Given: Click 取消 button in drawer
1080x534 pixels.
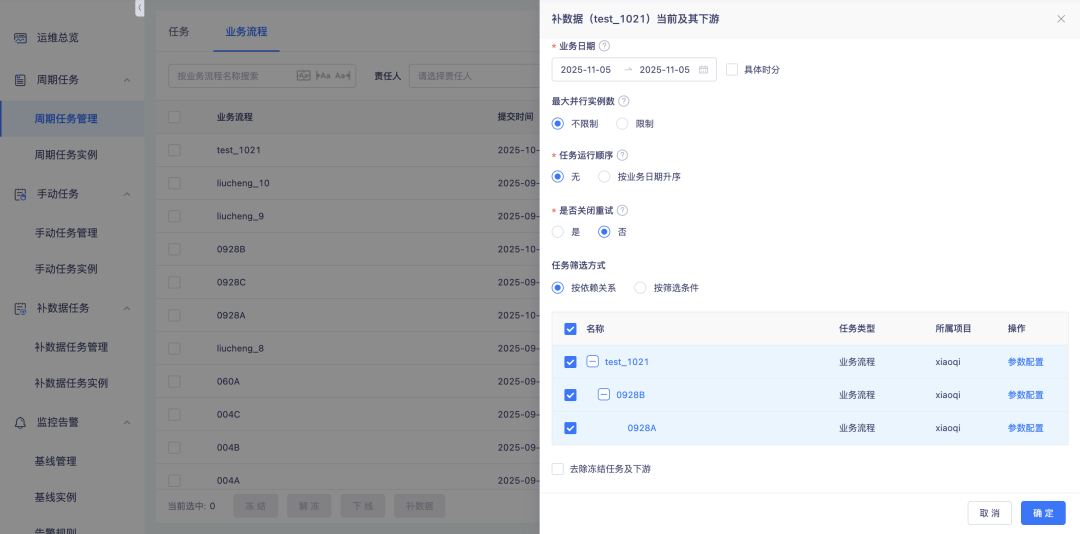Looking at the screenshot, I should (x=989, y=513).
